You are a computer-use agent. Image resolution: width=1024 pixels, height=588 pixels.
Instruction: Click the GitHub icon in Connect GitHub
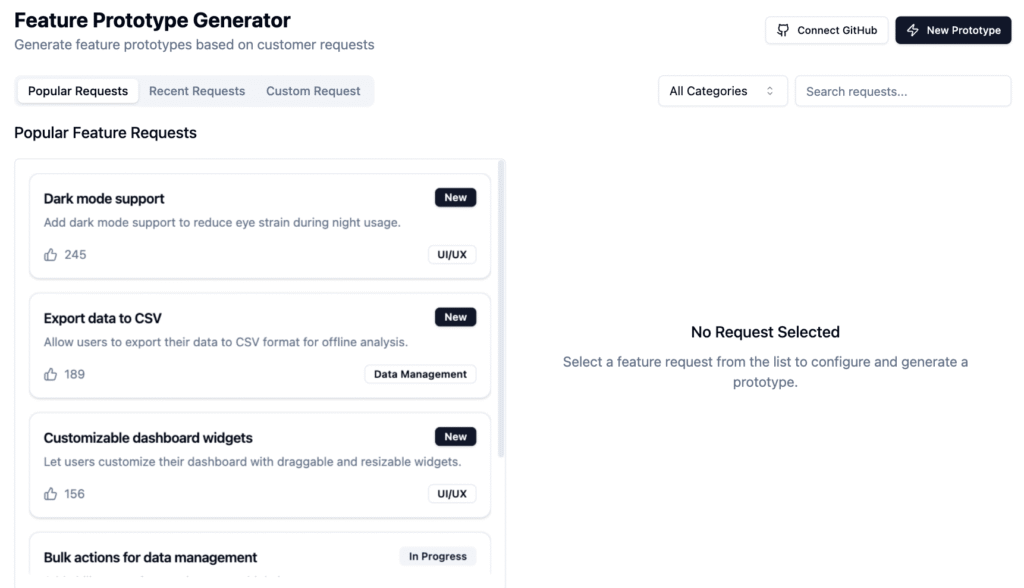[782, 30]
